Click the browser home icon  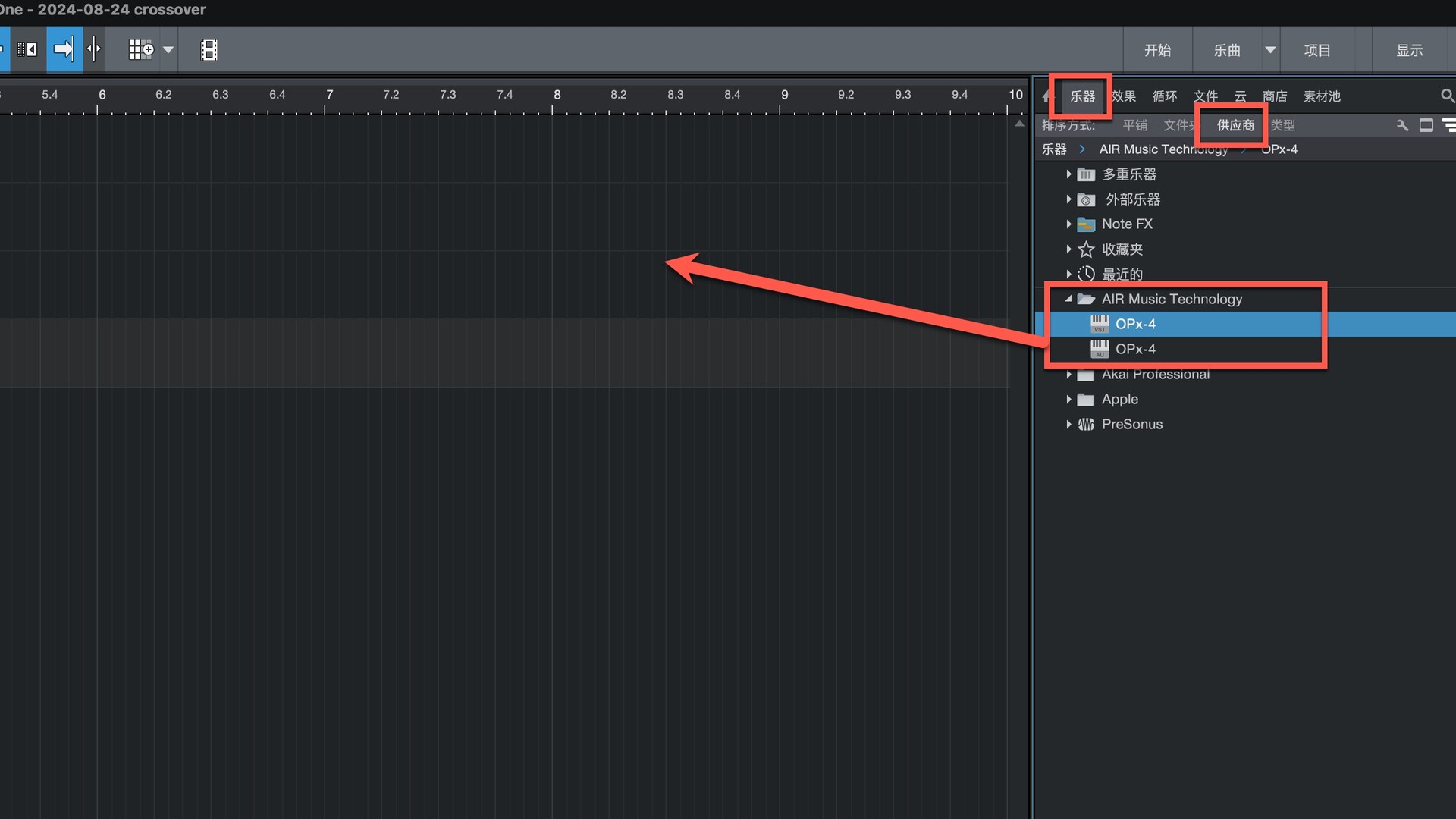click(x=1046, y=96)
